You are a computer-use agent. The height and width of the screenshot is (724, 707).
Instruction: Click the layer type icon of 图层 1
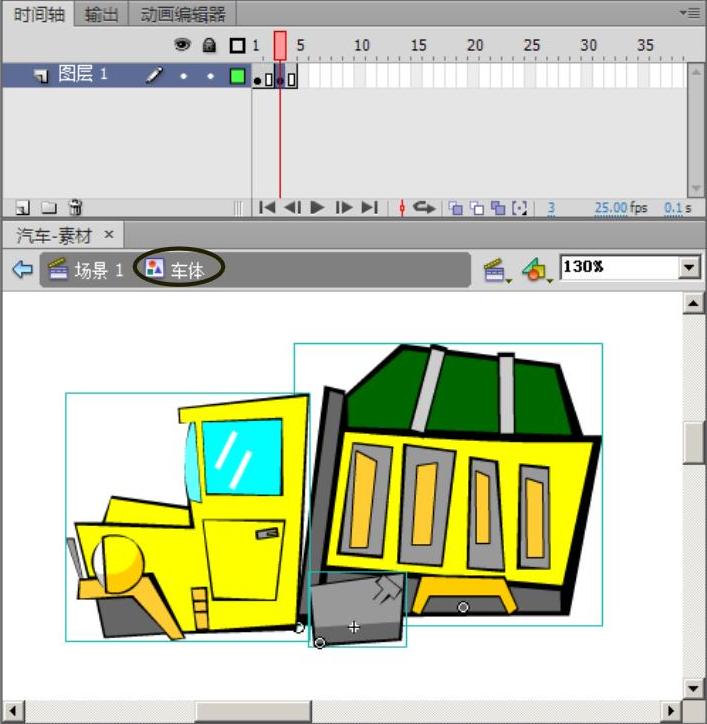[x=41, y=76]
